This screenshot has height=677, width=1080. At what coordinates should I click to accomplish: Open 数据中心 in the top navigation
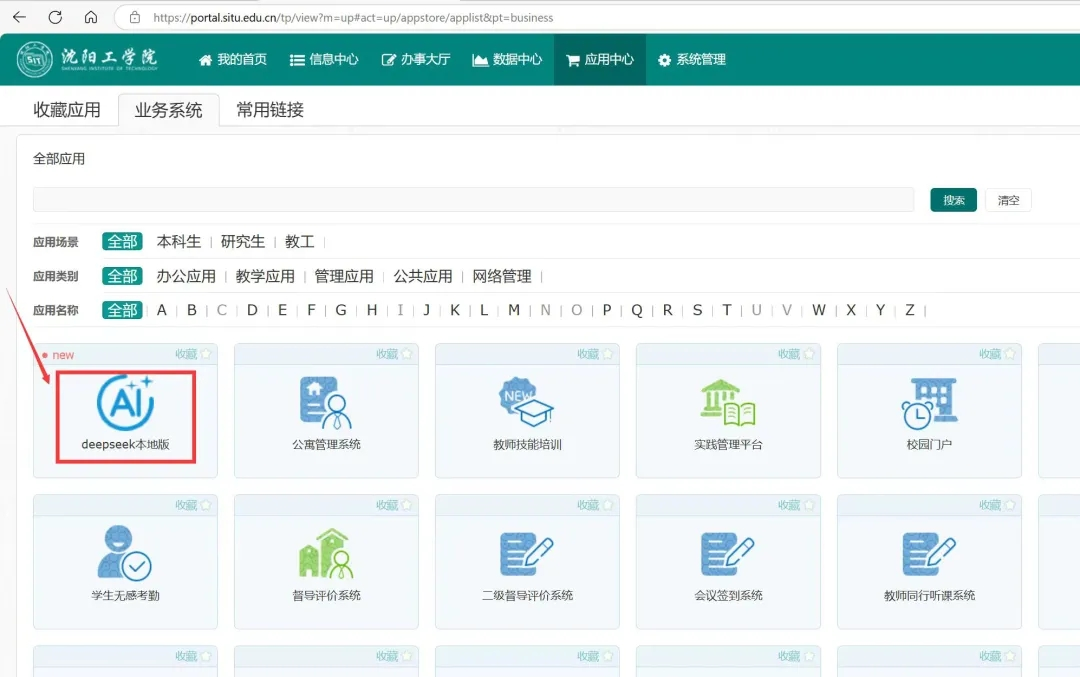tap(508, 60)
